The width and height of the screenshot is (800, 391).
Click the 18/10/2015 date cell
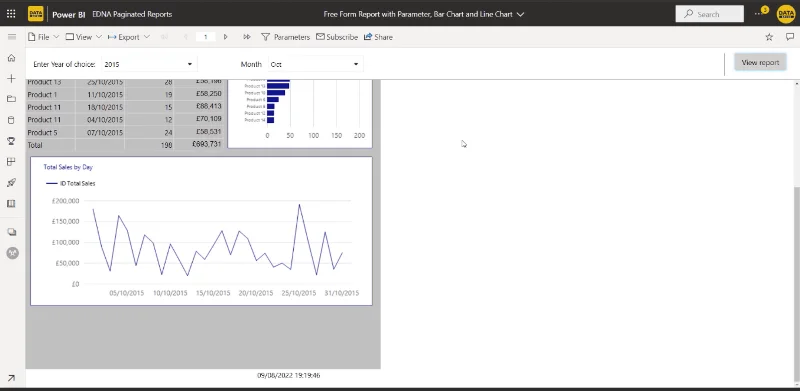tap(99, 107)
